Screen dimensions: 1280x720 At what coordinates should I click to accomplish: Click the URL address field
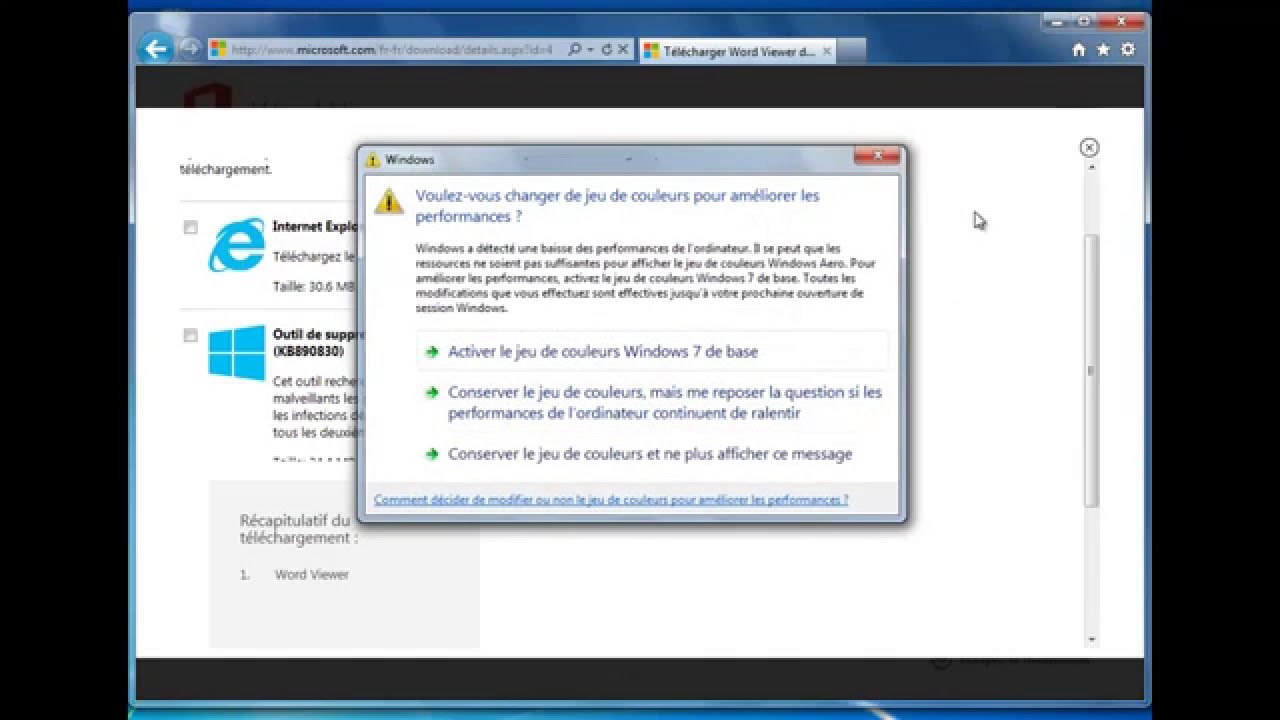[393, 49]
